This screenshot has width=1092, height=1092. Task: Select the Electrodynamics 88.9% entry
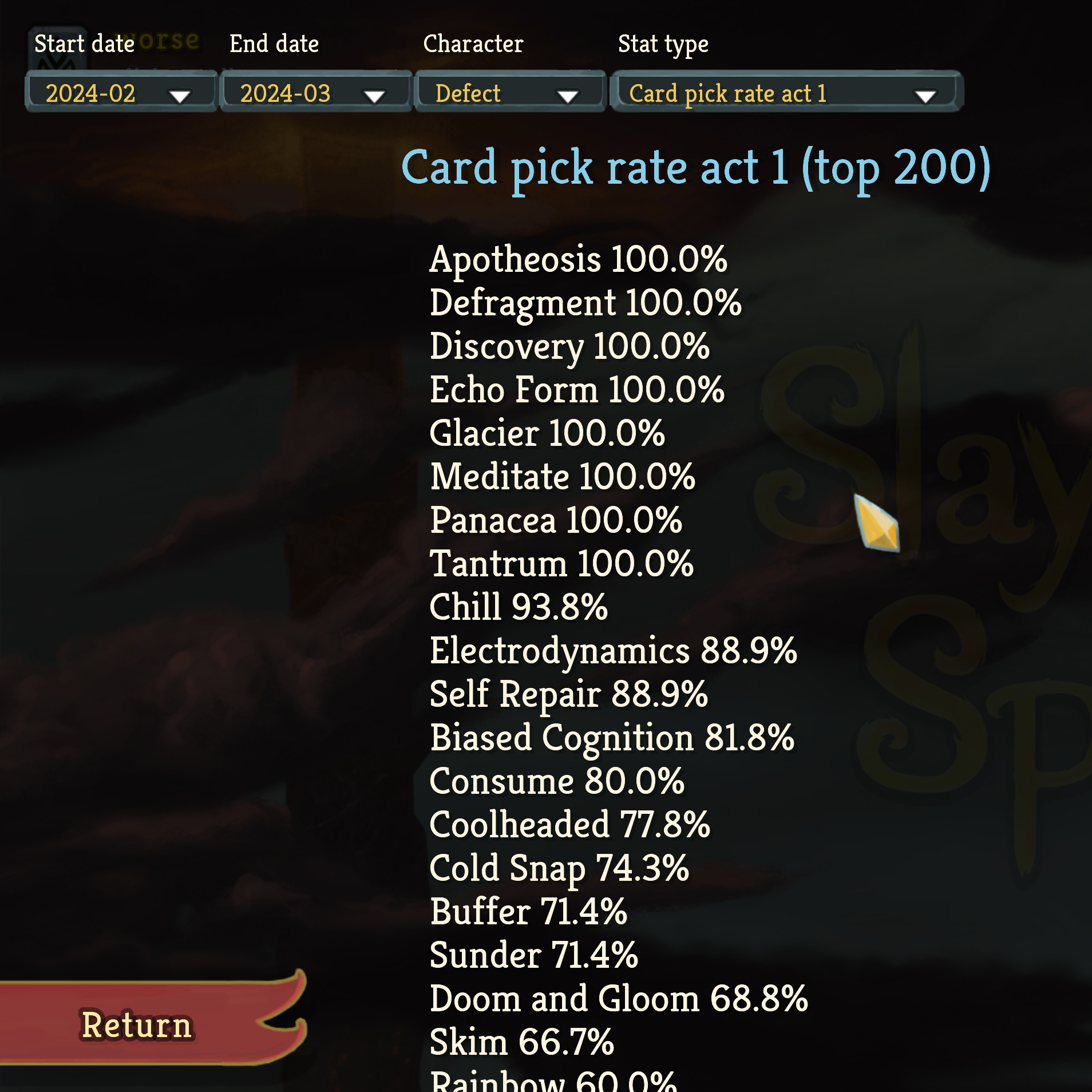pyautogui.click(x=613, y=651)
